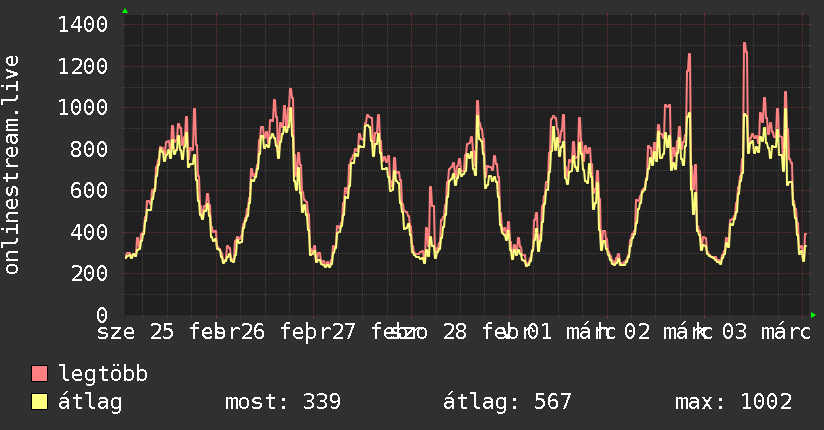
Task: Click the x-axis date 'sze 25 febr'
Action: pos(169,332)
